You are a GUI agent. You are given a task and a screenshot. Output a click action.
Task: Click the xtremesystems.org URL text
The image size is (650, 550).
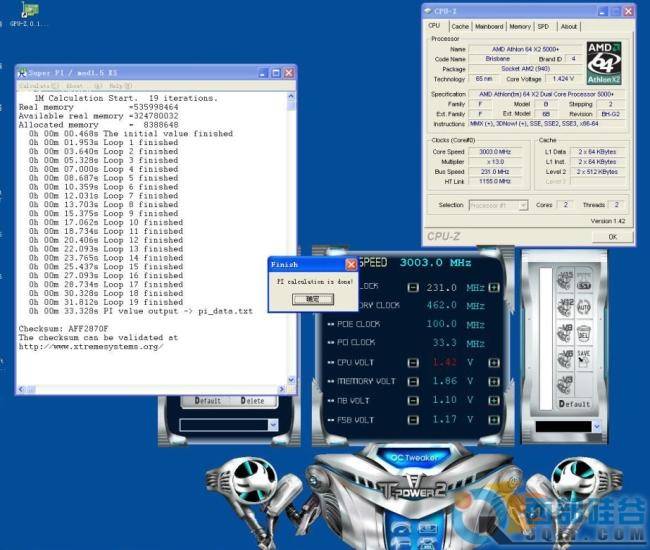pyautogui.click(x=90, y=346)
